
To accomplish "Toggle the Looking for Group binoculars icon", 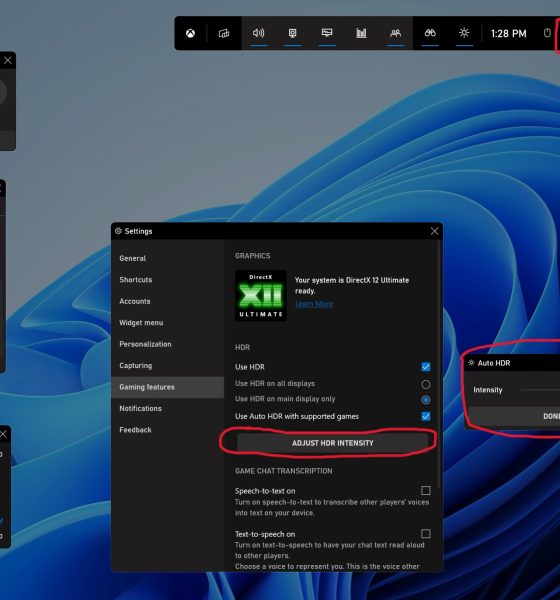I will 430,33.
